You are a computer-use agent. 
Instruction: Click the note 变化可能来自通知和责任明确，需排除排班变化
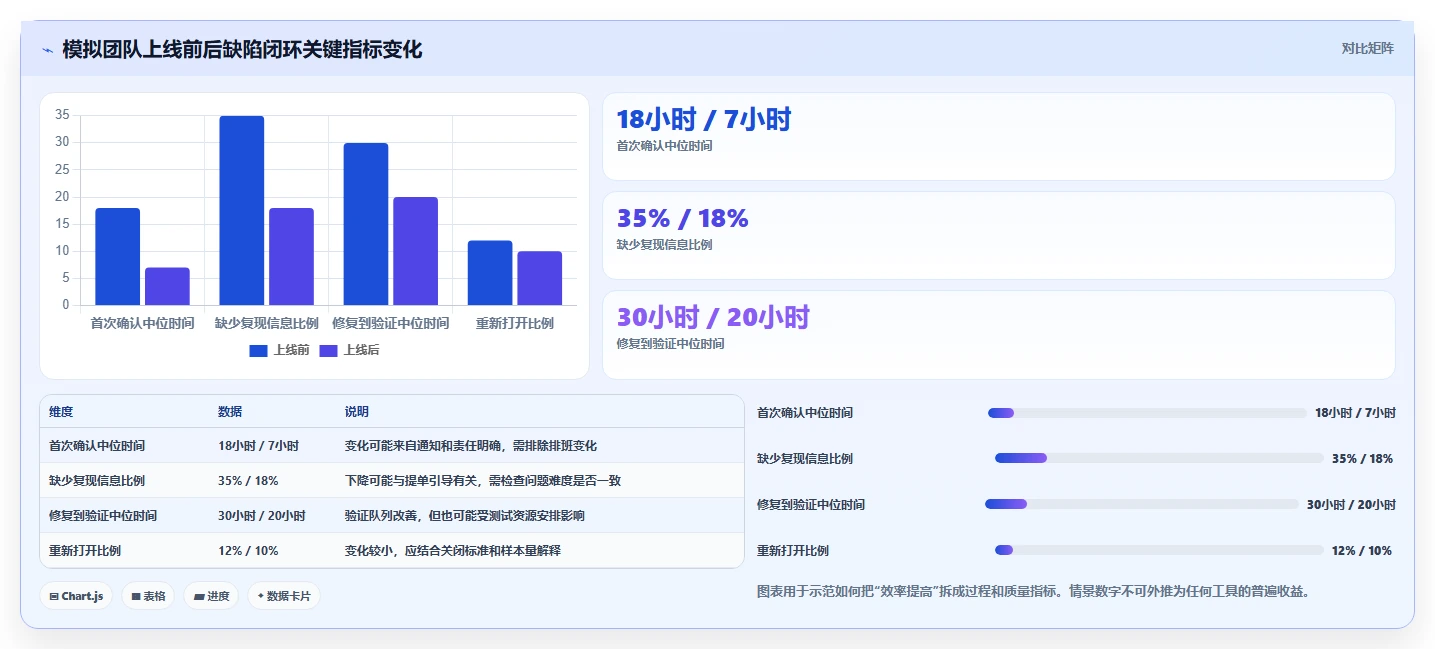click(x=471, y=446)
